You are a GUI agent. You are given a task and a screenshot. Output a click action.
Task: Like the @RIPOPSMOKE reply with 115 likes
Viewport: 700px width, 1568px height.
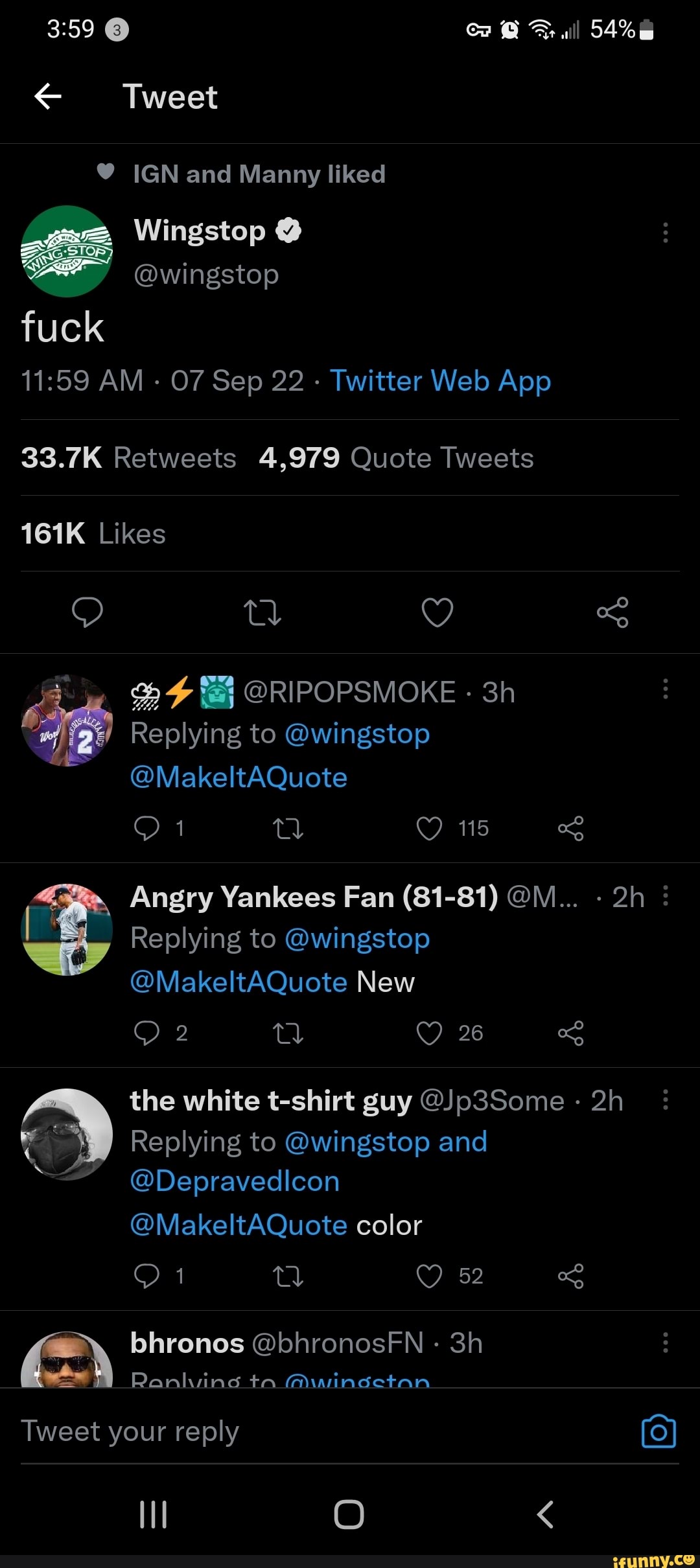(x=429, y=828)
